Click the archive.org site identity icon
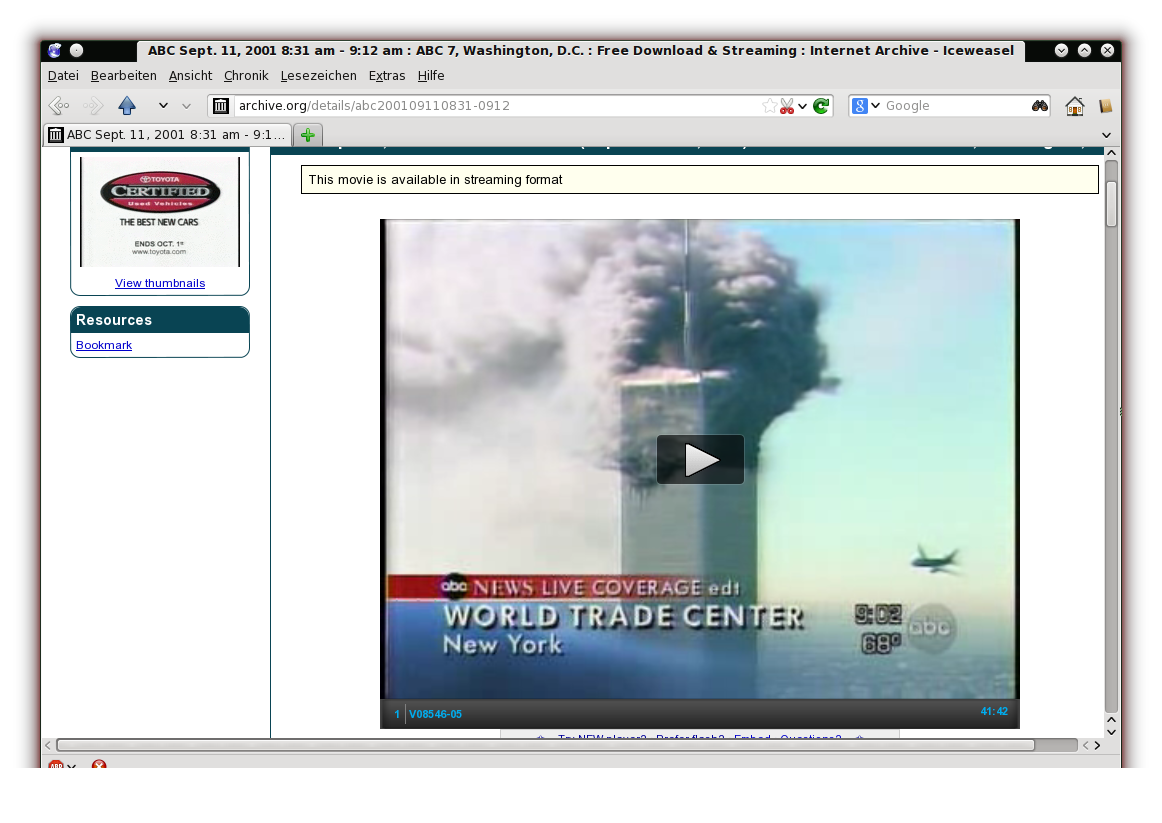This screenshot has height=823, width=1162. 221,106
